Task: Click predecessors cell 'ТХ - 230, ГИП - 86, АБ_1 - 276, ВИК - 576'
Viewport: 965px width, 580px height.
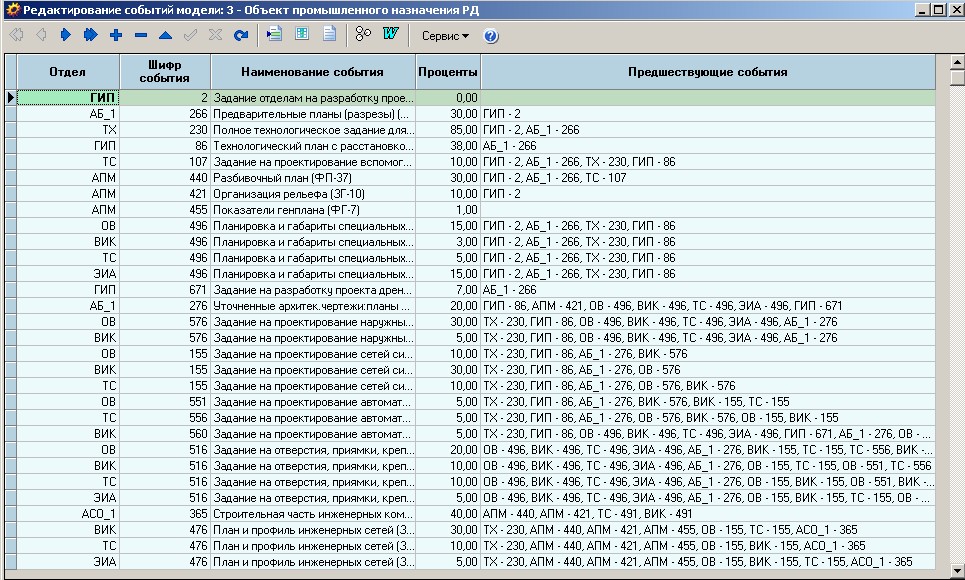Action: click(708, 354)
